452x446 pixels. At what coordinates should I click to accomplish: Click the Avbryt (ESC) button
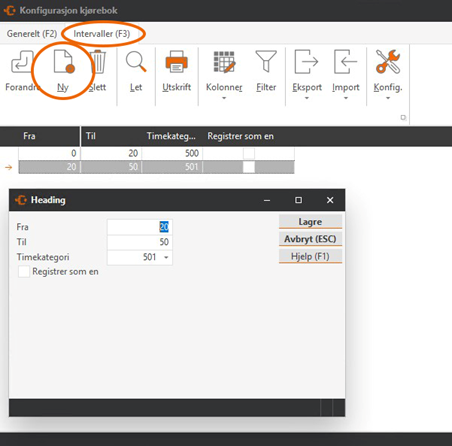(310, 239)
